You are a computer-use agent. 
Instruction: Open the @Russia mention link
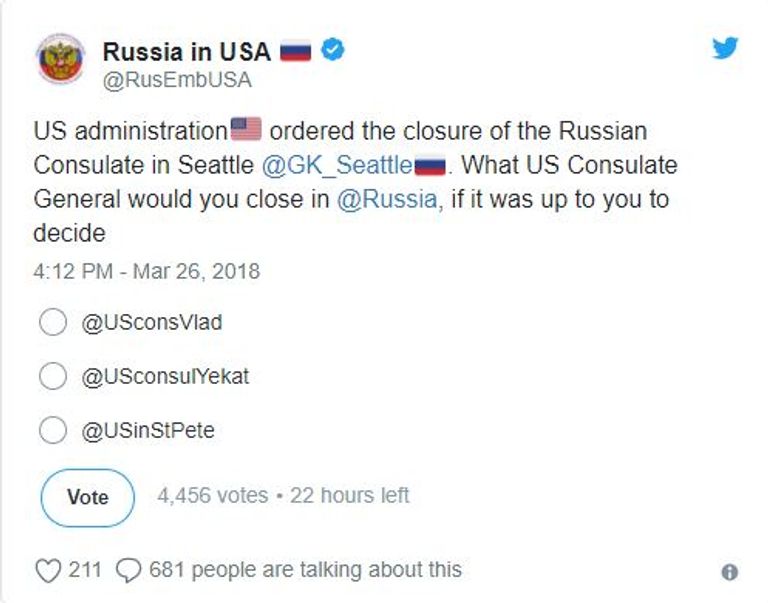point(386,198)
